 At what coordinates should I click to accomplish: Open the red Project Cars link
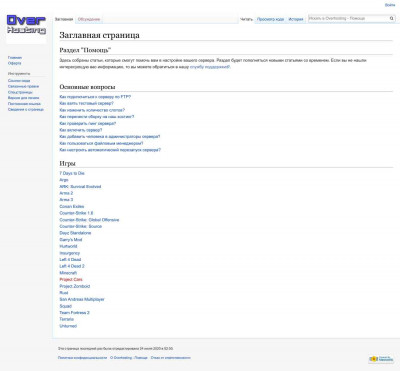tap(71, 279)
